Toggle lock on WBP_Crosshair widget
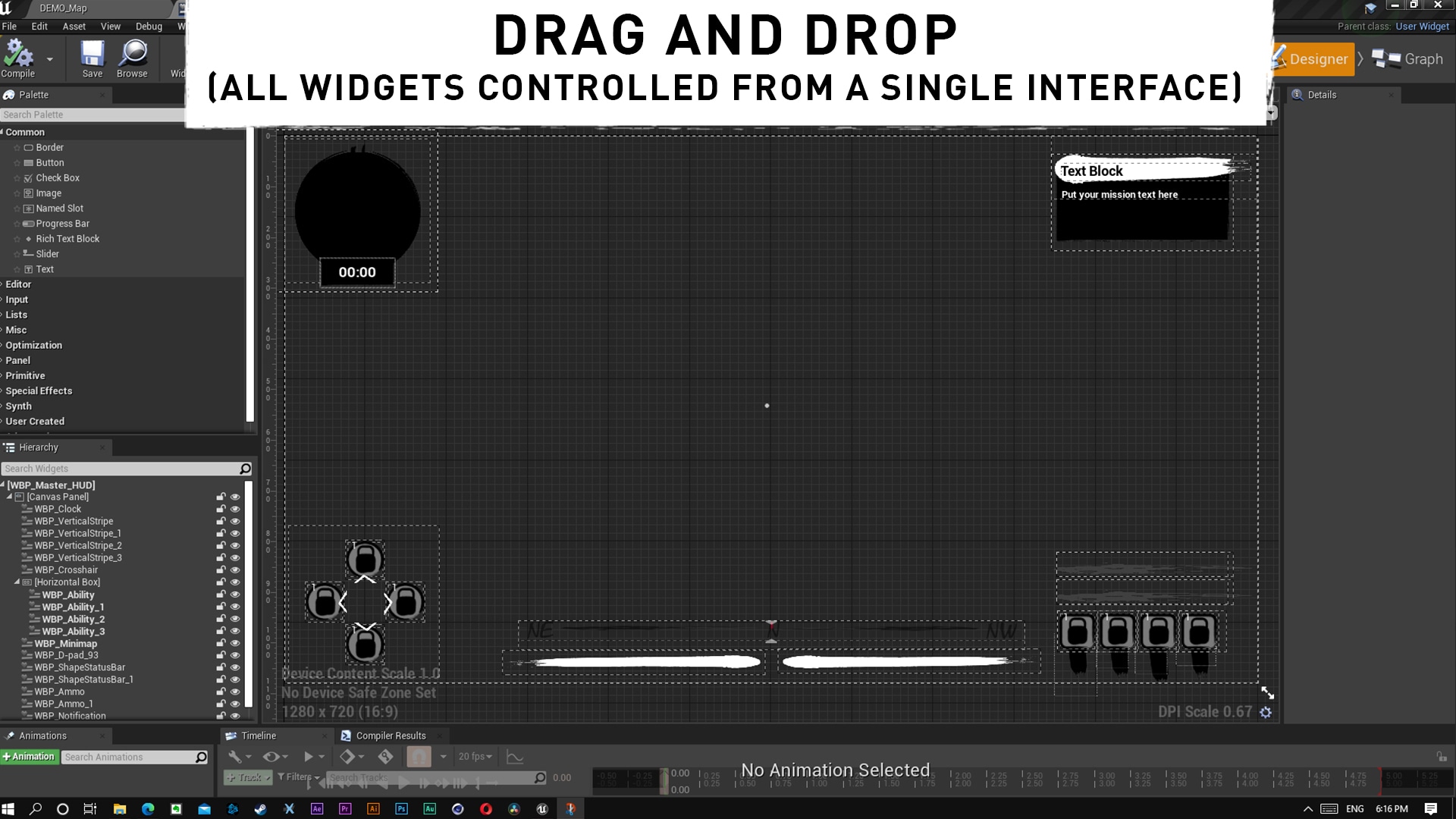 pyautogui.click(x=221, y=570)
